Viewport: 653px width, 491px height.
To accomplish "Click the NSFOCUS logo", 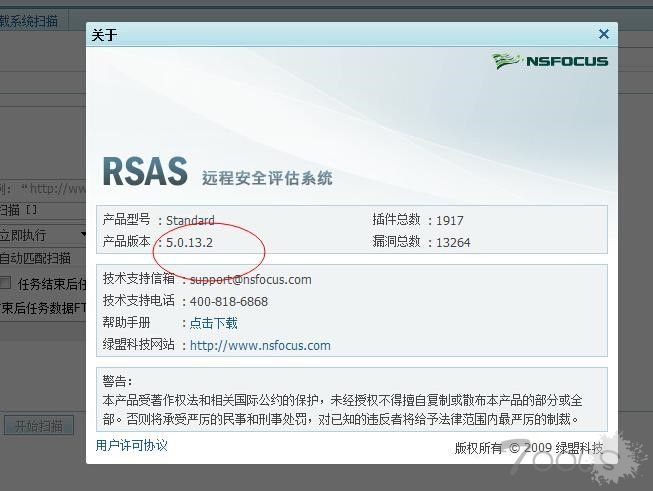I will tap(549, 61).
